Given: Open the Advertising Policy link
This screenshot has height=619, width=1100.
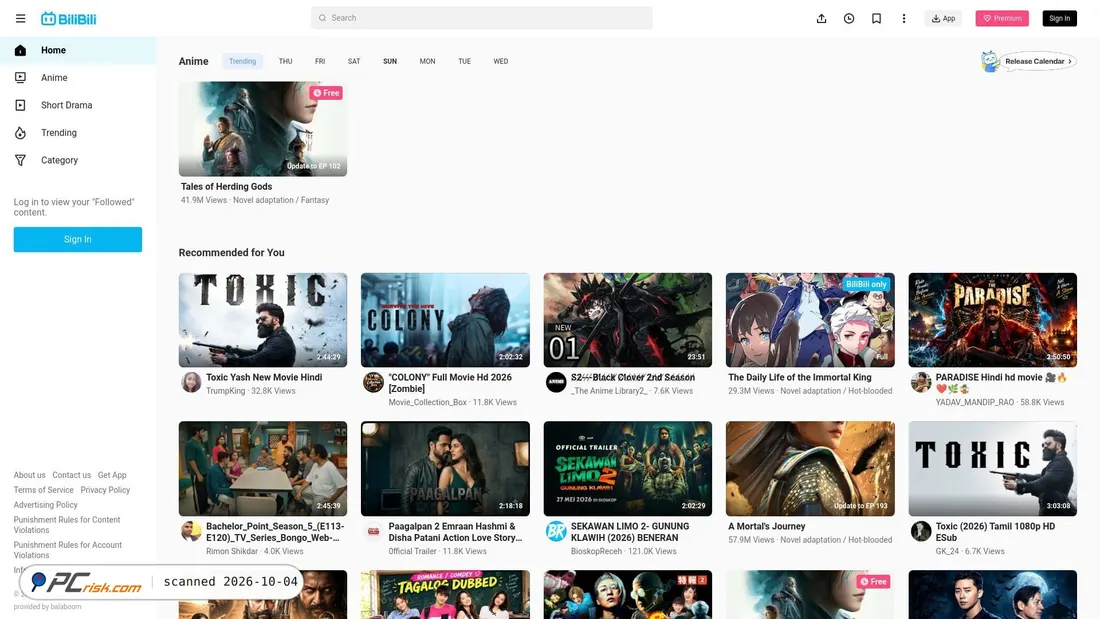Looking at the screenshot, I should pyautogui.click(x=46, y=505).
